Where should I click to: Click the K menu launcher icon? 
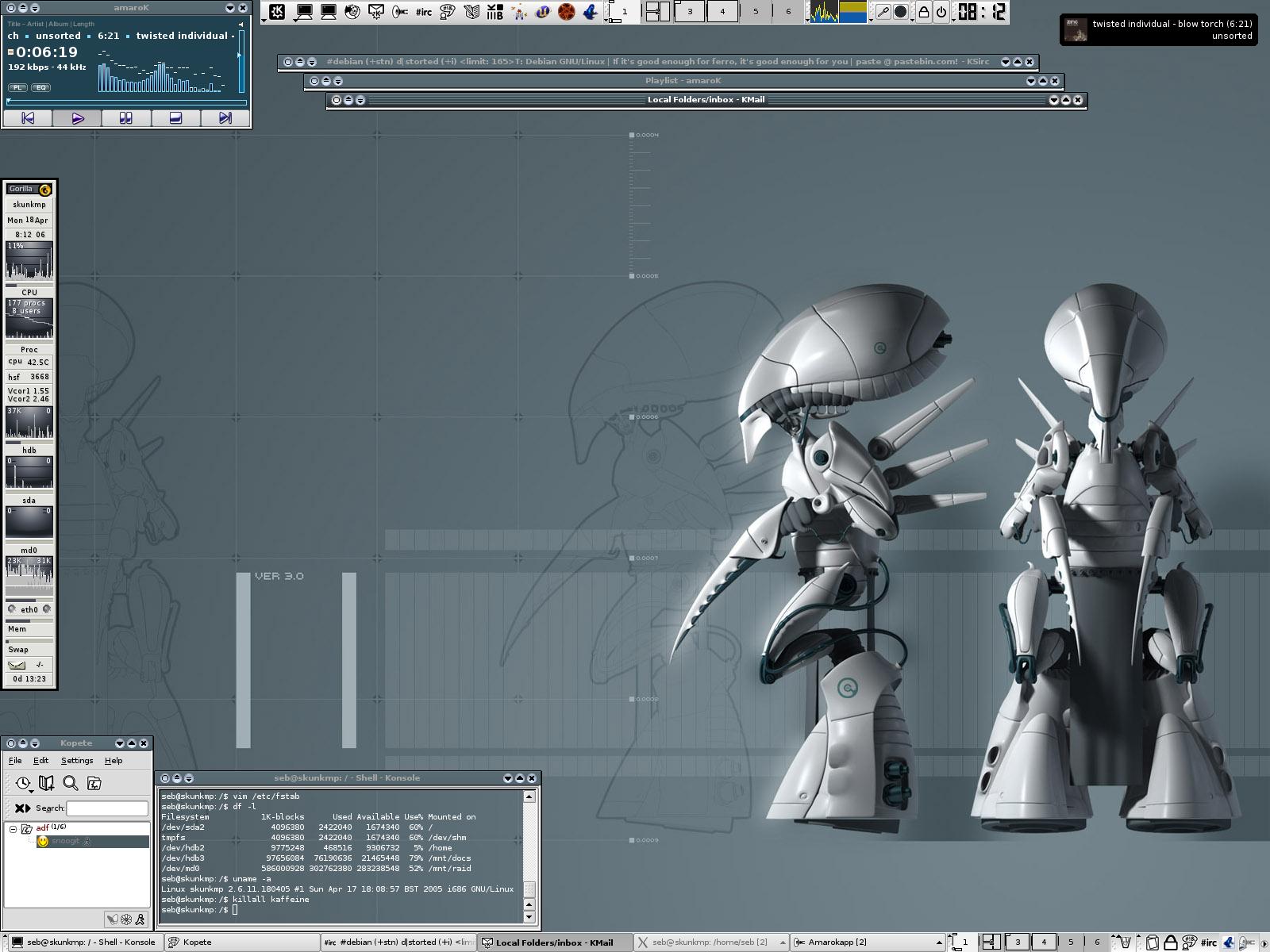pos(277,12)
